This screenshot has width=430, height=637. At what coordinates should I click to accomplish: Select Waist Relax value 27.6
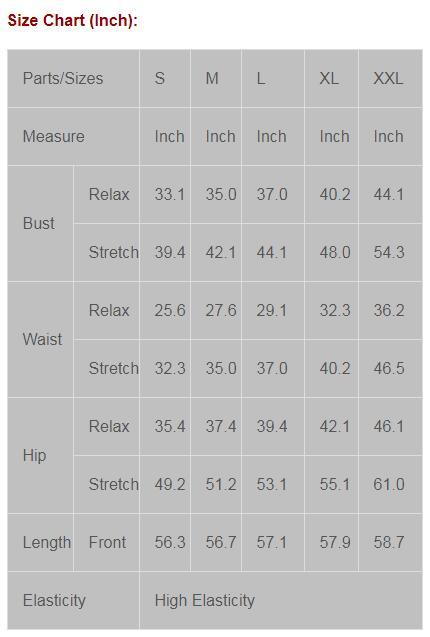tap(221, 310)
